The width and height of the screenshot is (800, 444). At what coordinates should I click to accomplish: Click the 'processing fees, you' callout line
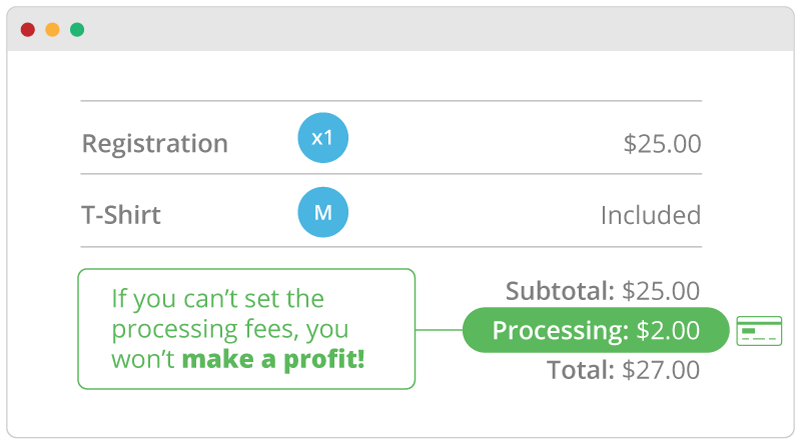(230, 329)
